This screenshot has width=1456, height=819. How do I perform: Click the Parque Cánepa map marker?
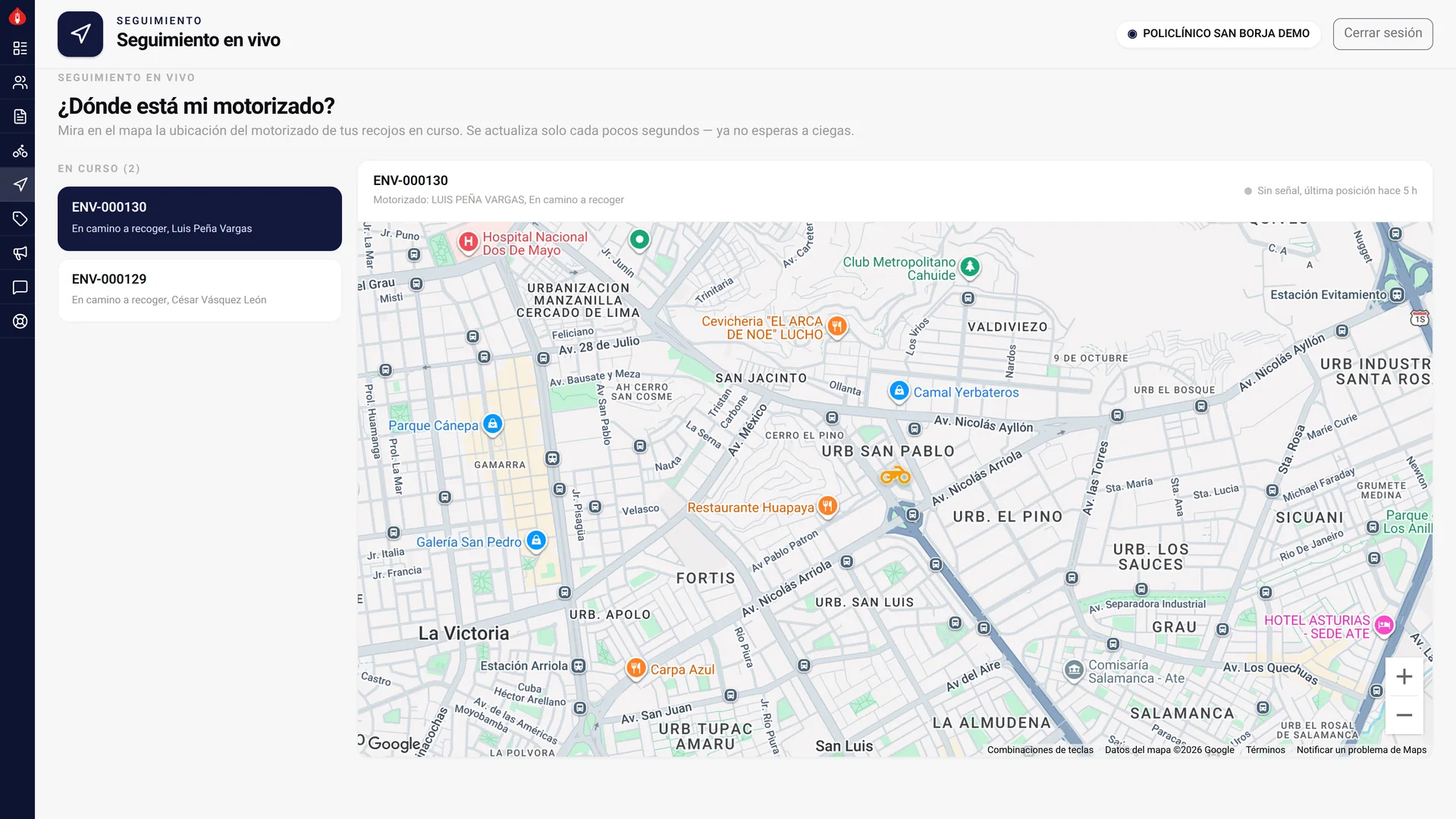(492, 425)
